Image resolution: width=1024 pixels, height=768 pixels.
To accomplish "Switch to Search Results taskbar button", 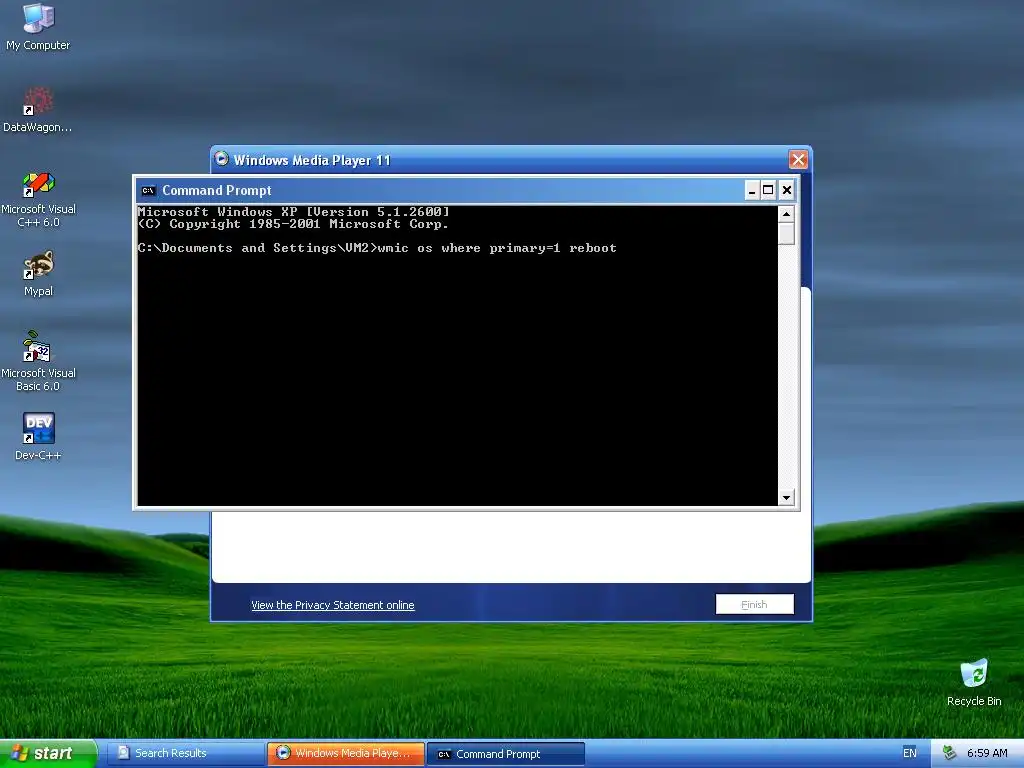I will point(185,753).
